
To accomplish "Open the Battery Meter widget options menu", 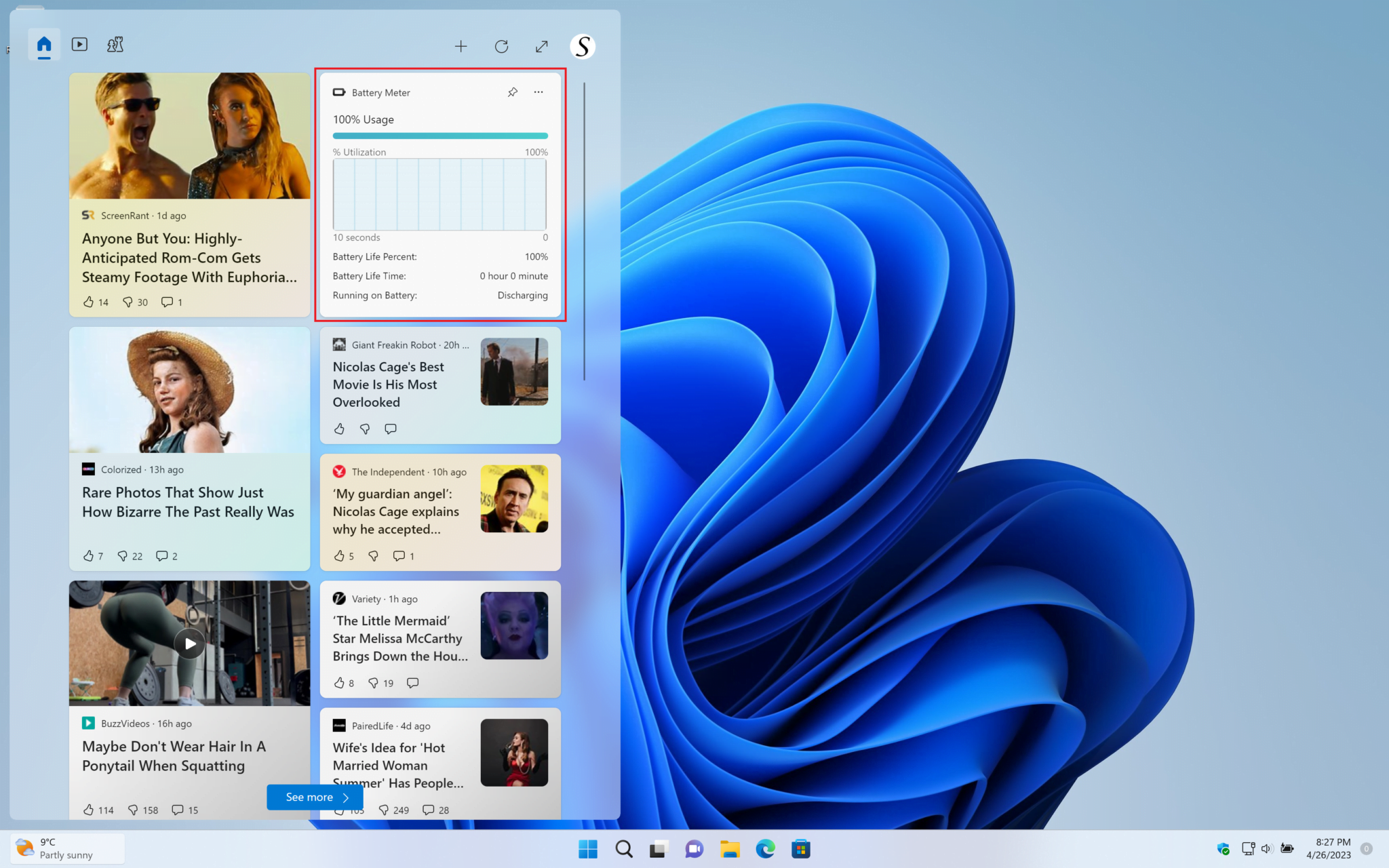I will click(539, 92).
